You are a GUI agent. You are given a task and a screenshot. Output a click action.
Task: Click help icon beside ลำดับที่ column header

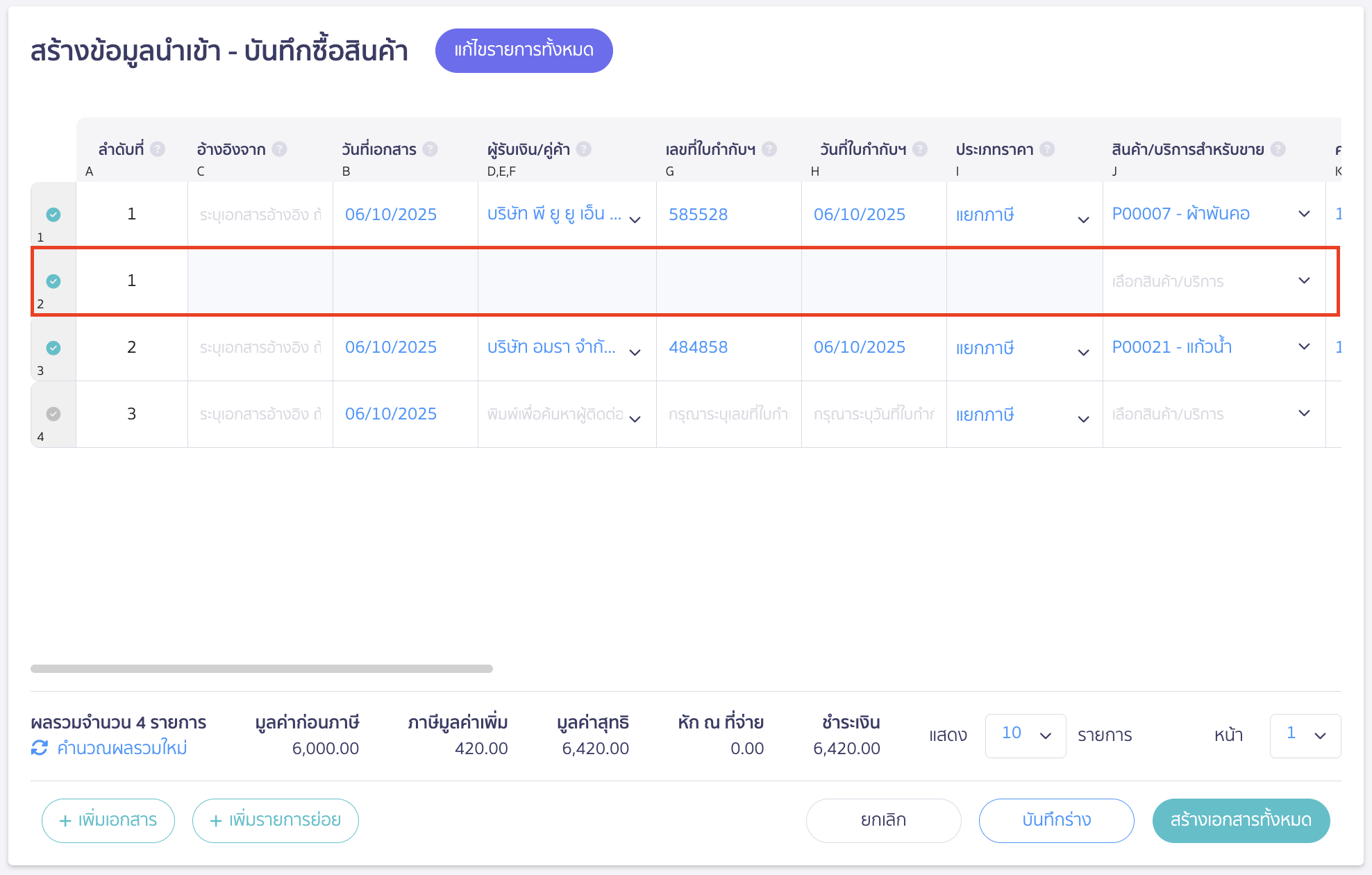coord(158,149)
